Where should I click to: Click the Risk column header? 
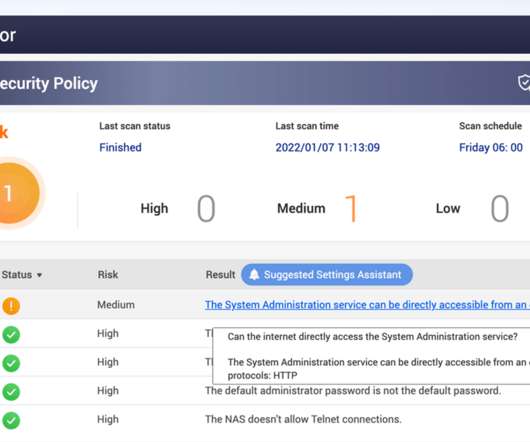(108, 275)
